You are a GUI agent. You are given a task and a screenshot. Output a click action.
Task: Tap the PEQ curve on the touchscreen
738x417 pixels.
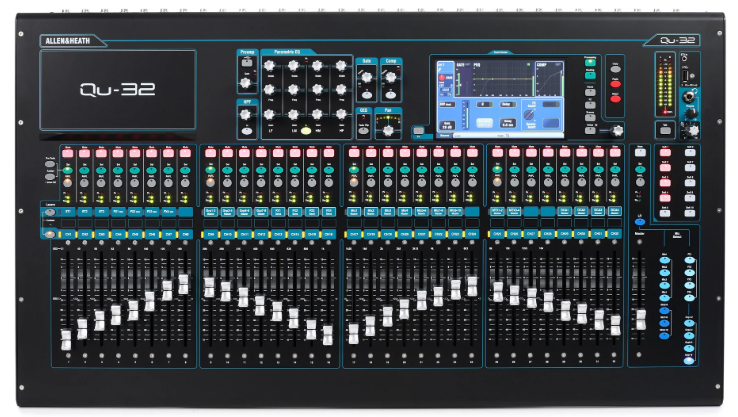[x=502, y=79]
